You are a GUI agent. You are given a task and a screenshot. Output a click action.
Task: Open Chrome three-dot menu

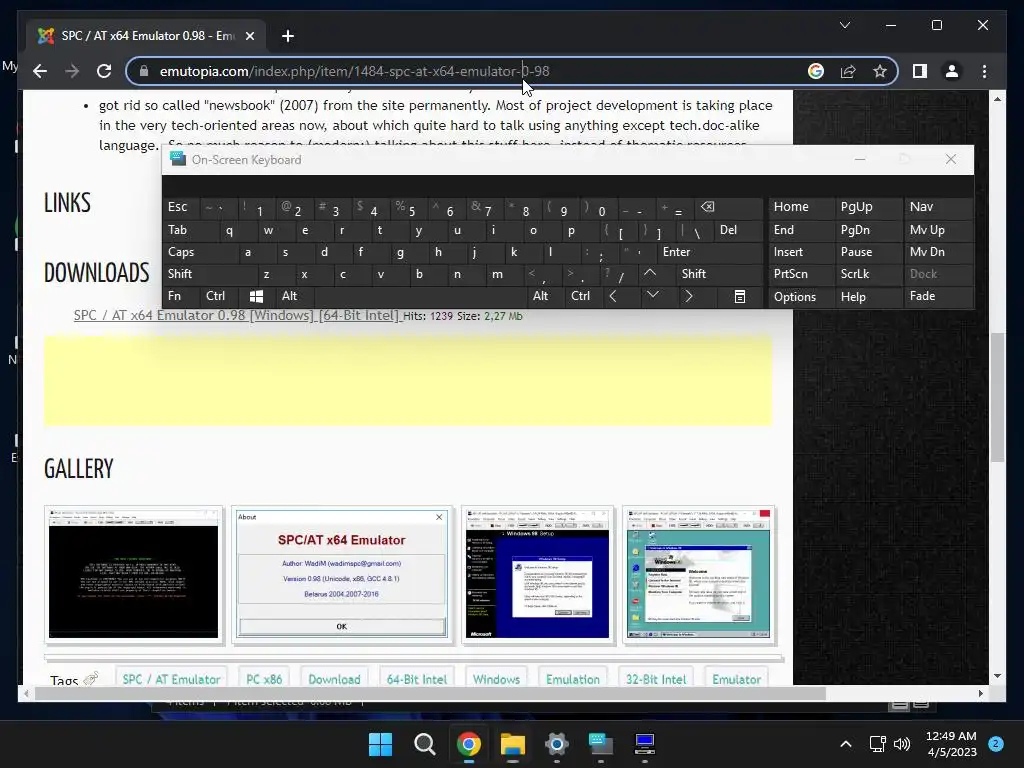tap(984, 71)
